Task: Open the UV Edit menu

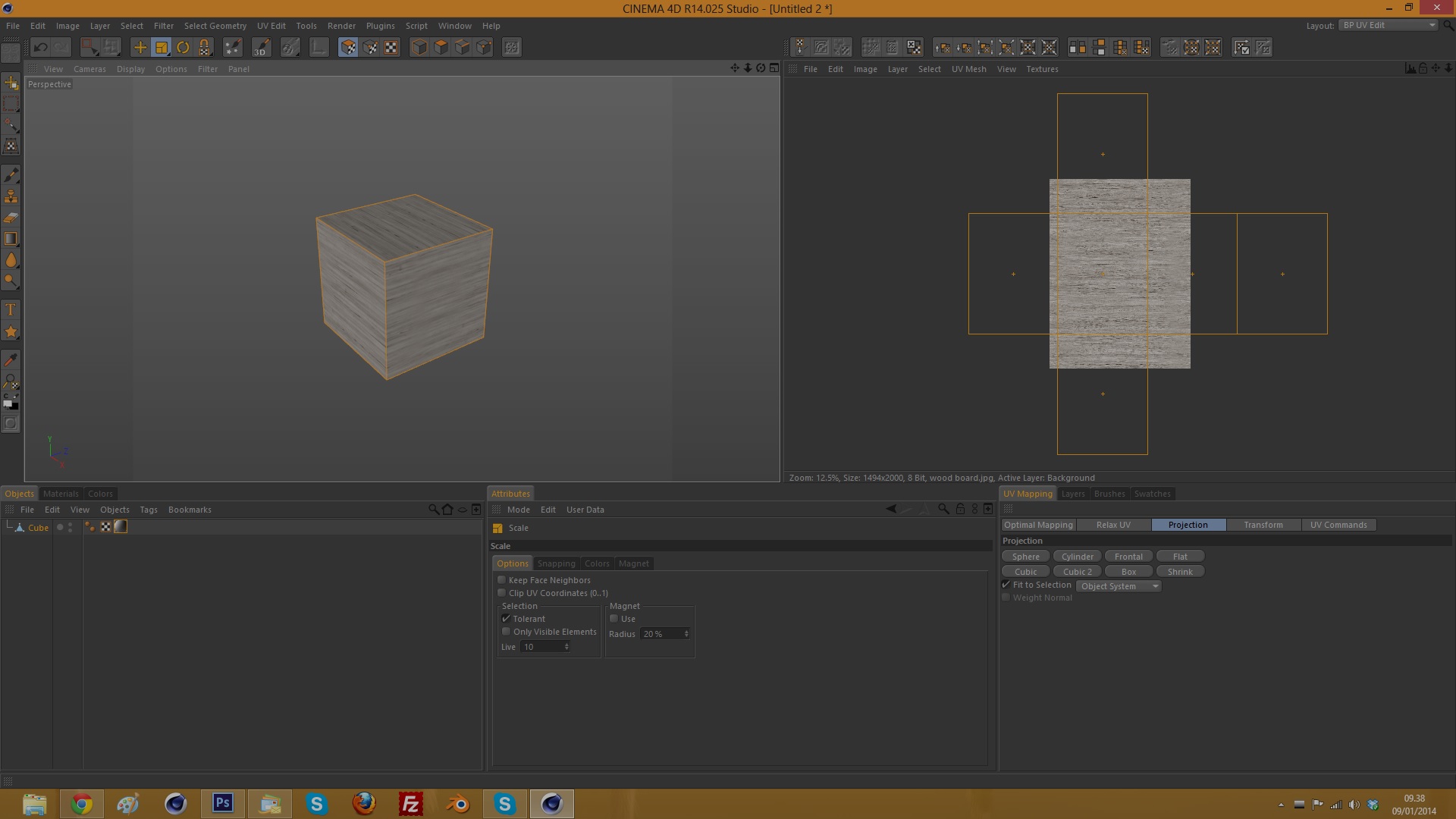Action: pos(271,26)
